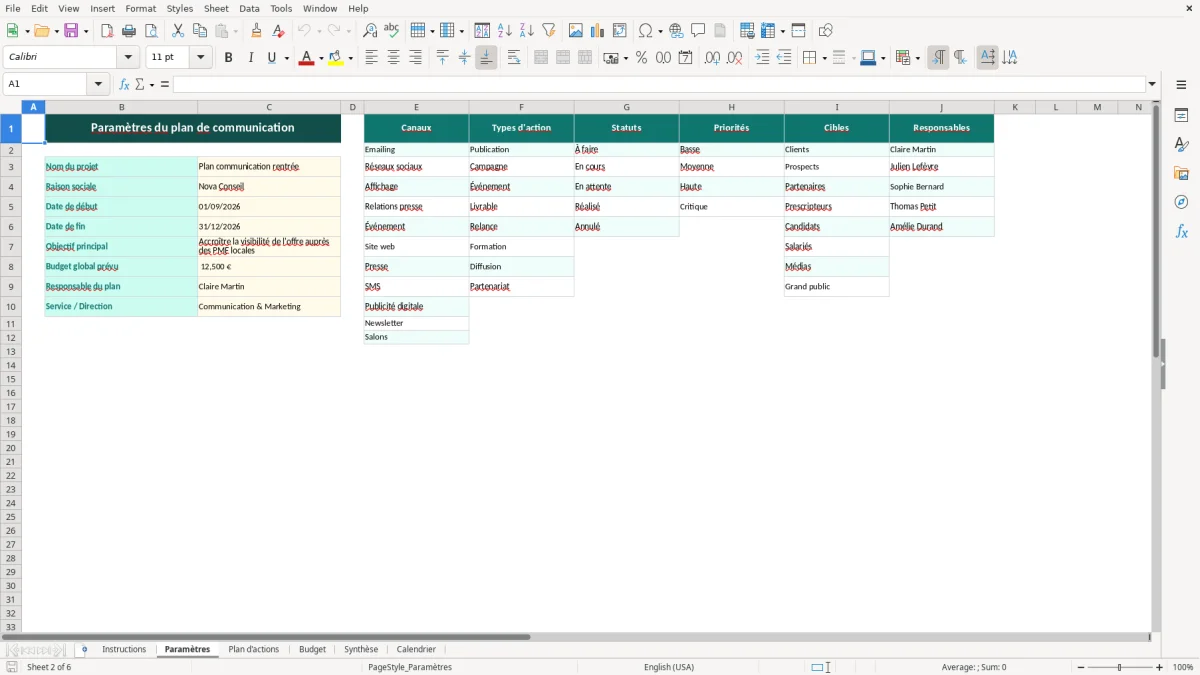Click the formula input line
This screenshot has height=675, width=1200.
click(658, 84)
